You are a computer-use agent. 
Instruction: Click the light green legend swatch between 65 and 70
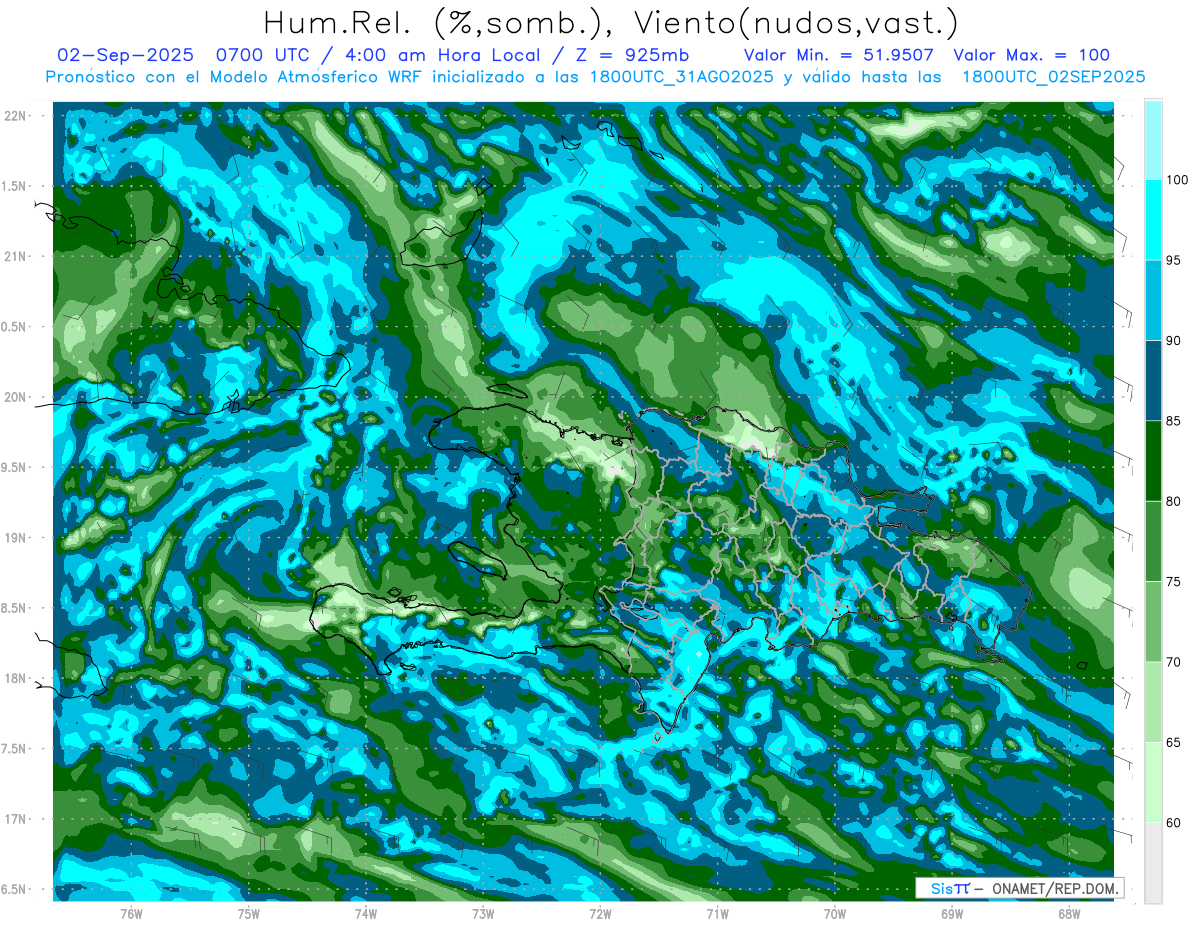click(1153, 702)
